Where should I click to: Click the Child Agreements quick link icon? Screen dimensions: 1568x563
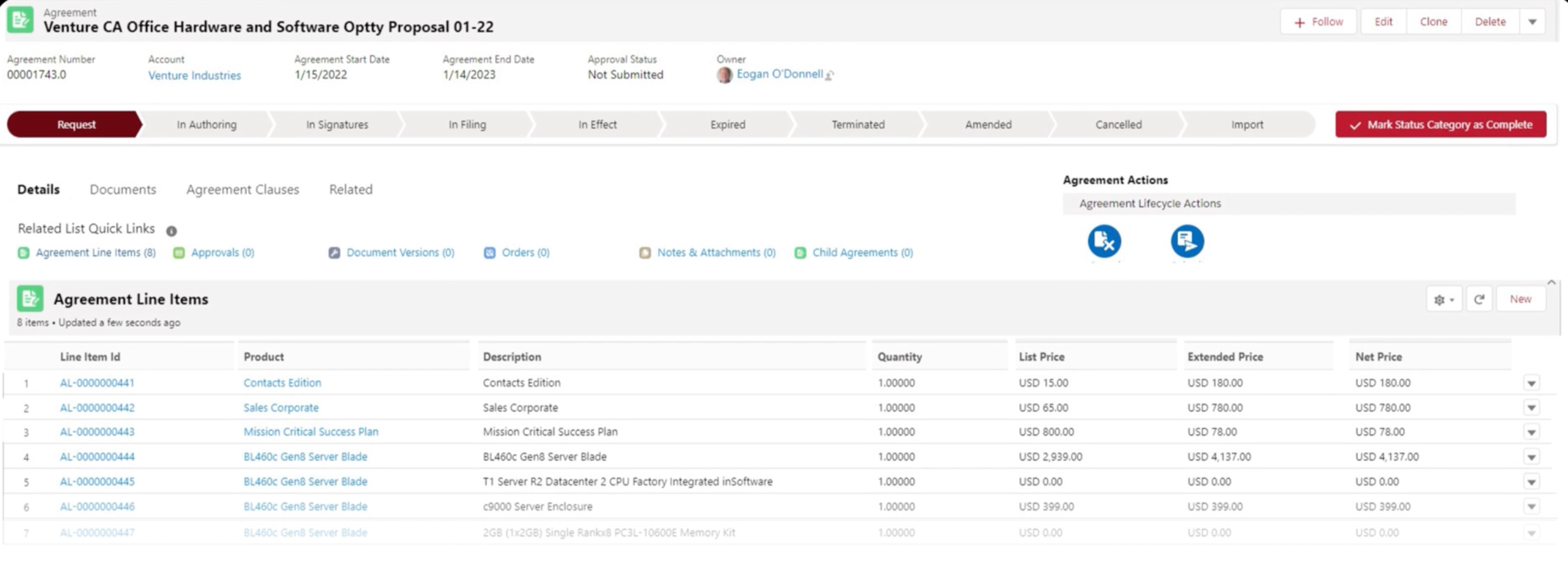pyautogui.click(x=800, y=253)
